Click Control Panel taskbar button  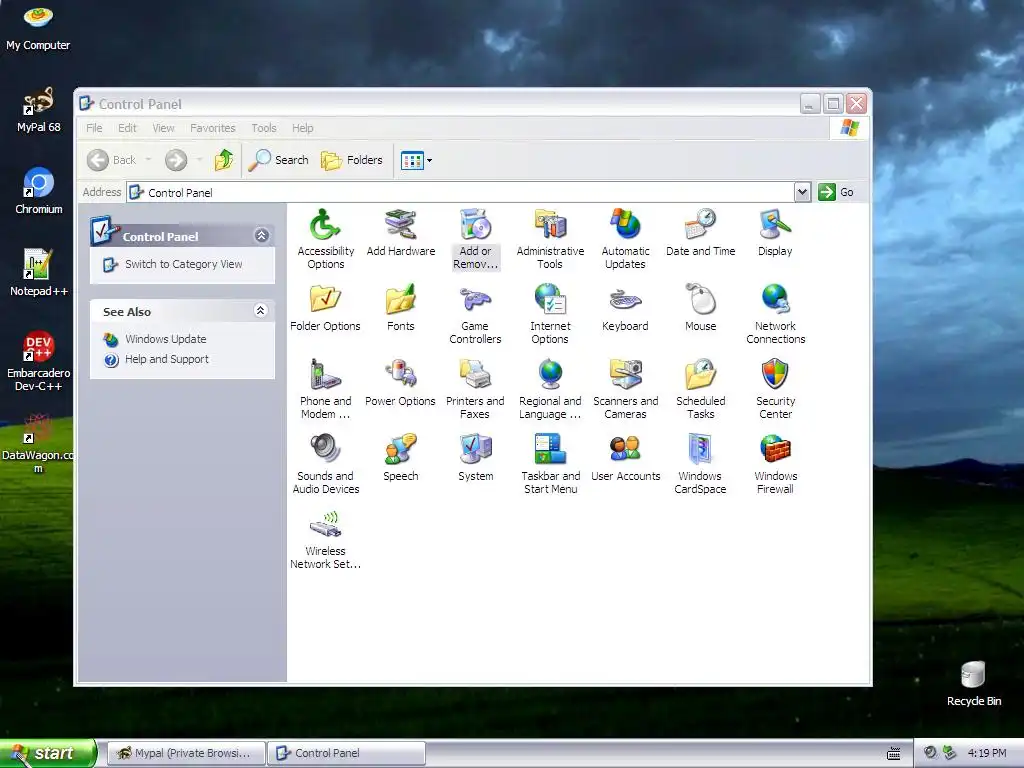pyautogui.click(x=347, y=753)
